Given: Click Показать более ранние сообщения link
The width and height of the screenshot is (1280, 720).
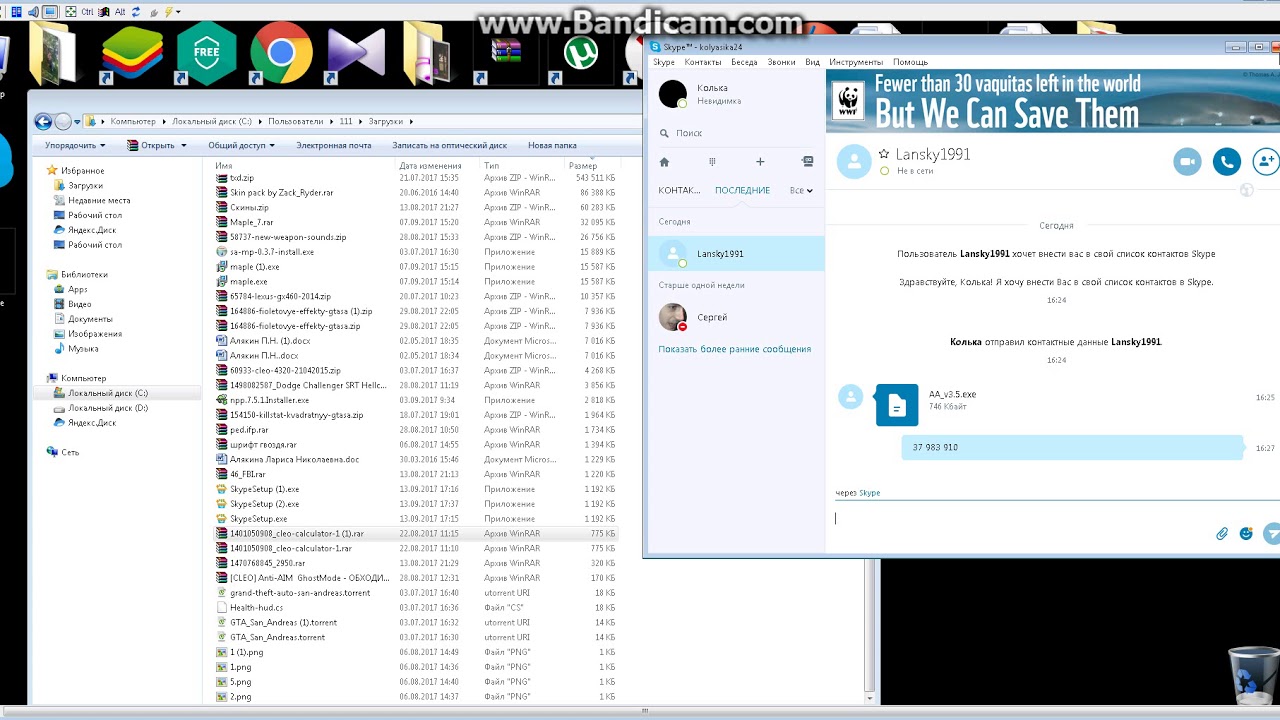Looking at the screenshot, I should tap(735, 349).
